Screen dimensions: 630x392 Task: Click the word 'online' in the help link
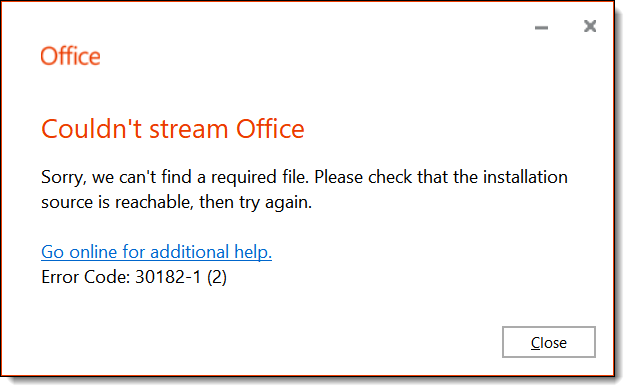93,252
